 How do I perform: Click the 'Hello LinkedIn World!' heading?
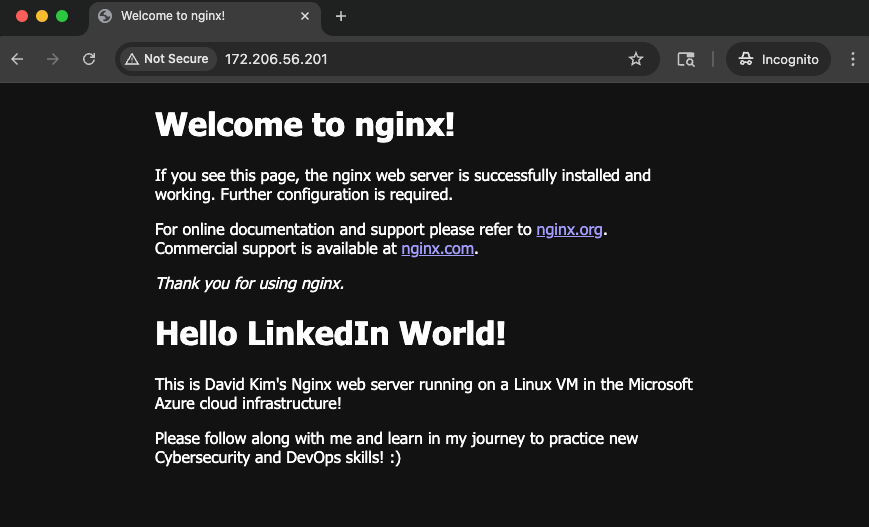pos(330,334)
